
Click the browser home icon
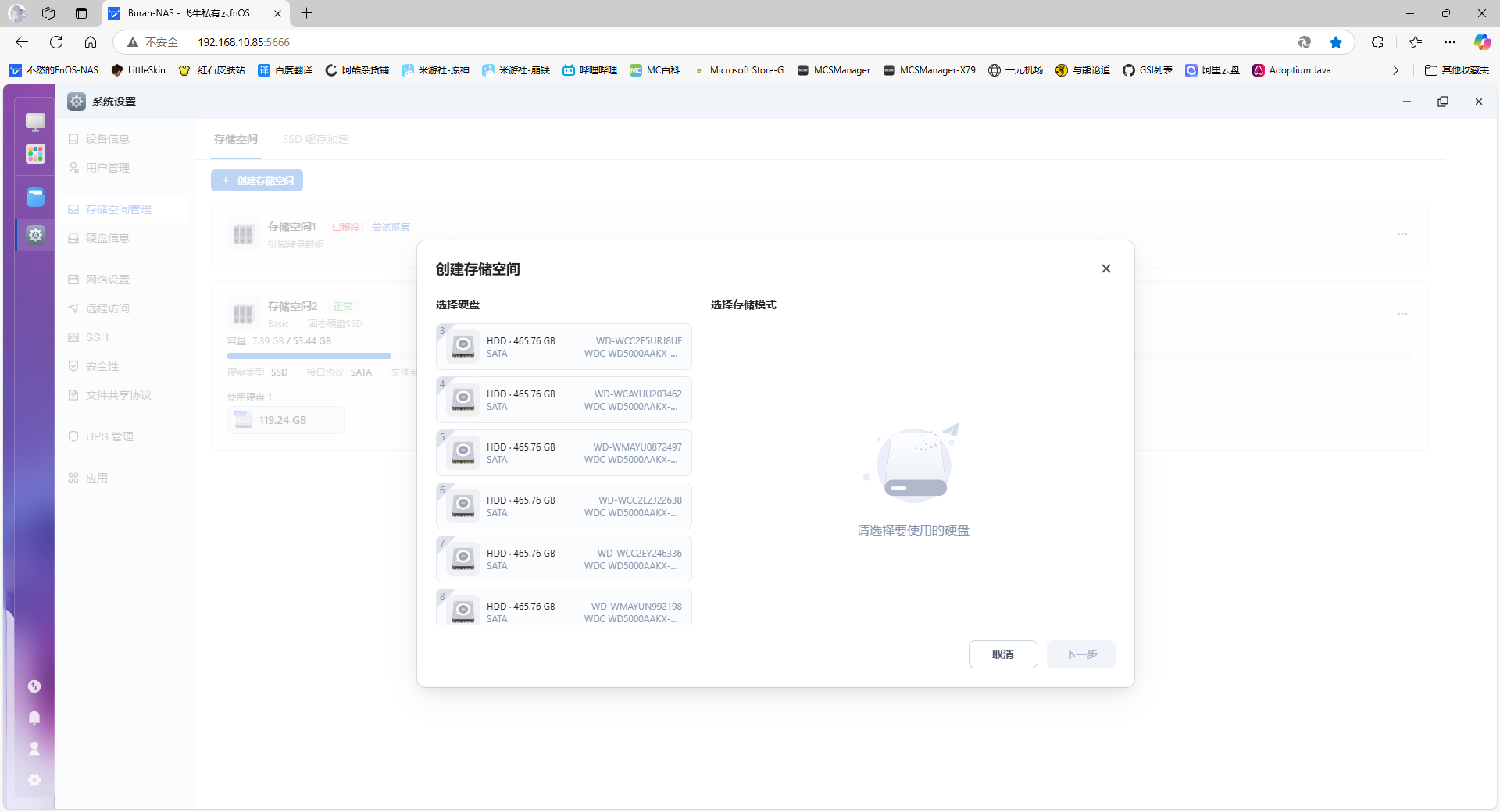(91, 42)
